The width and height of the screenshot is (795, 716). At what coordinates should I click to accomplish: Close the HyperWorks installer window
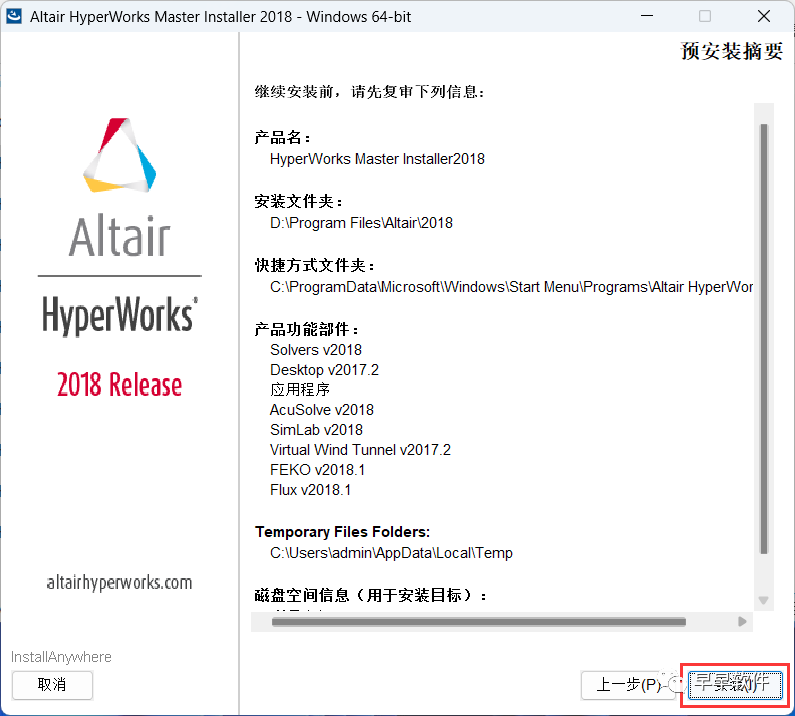[764, 16]
